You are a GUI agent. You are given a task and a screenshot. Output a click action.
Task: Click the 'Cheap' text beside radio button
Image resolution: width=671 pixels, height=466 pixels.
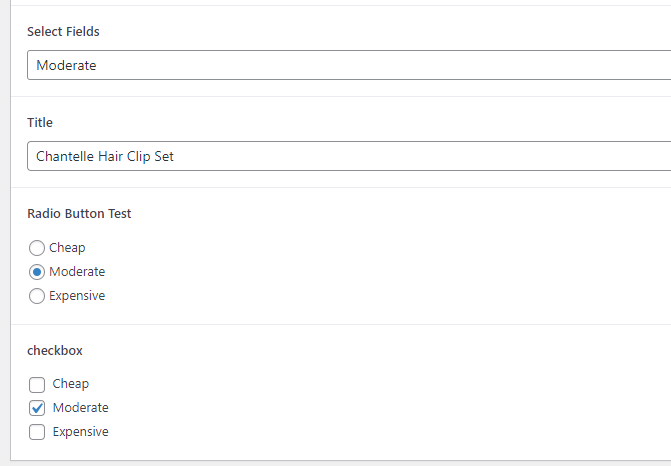[x=67, y=248]
